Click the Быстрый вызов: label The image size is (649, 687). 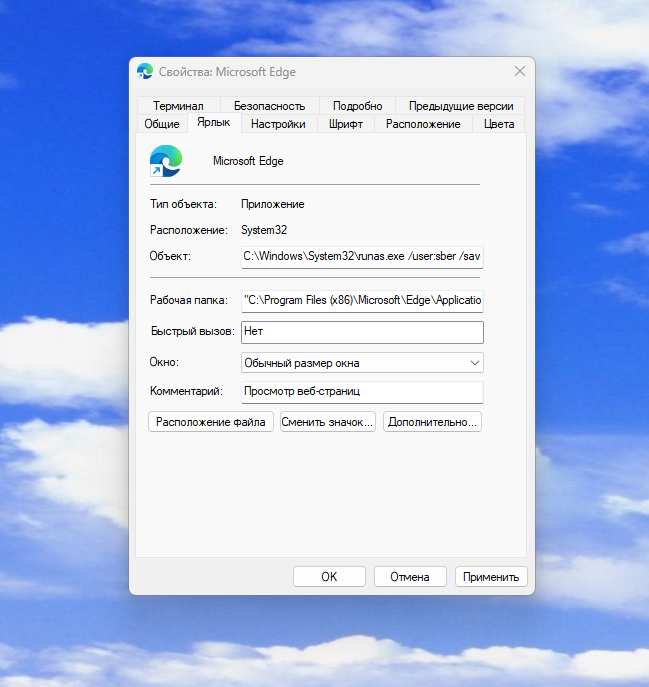192,331
